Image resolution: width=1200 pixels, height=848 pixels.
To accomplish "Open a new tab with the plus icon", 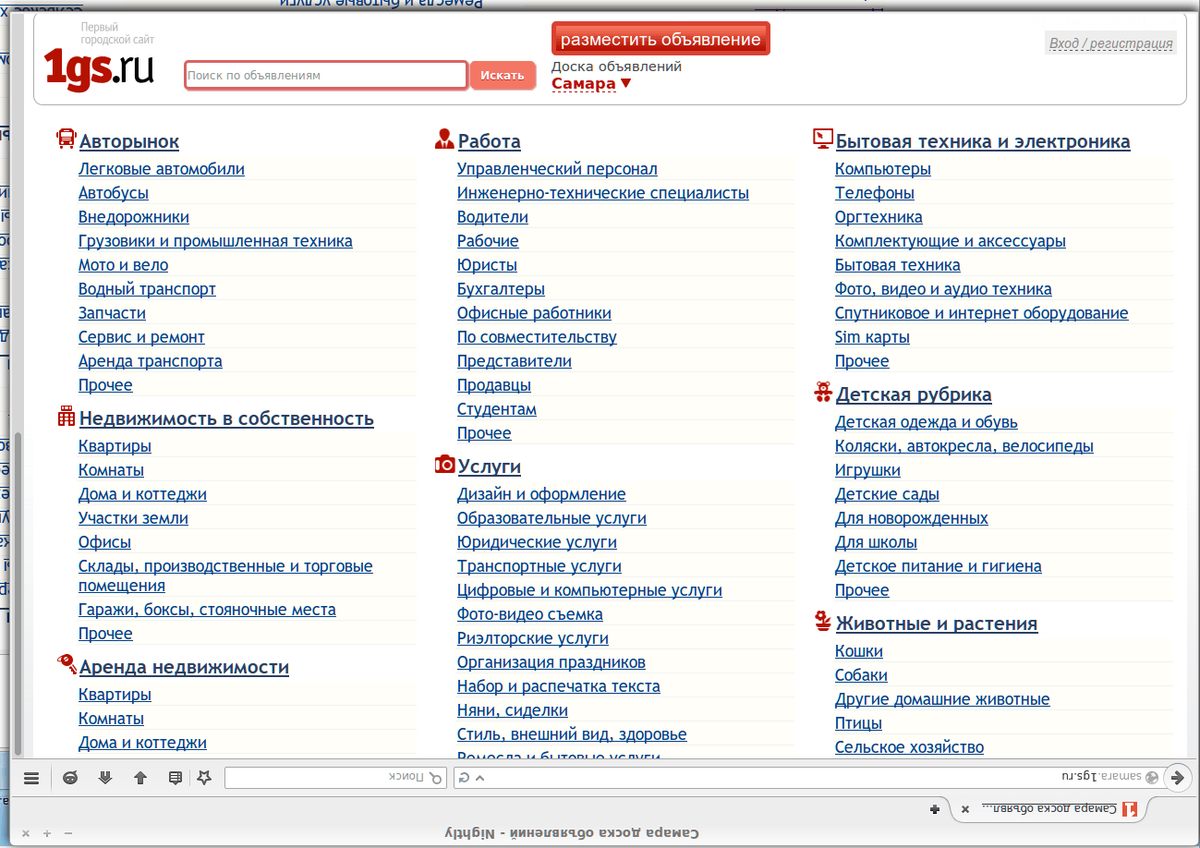I will [934, 808].
